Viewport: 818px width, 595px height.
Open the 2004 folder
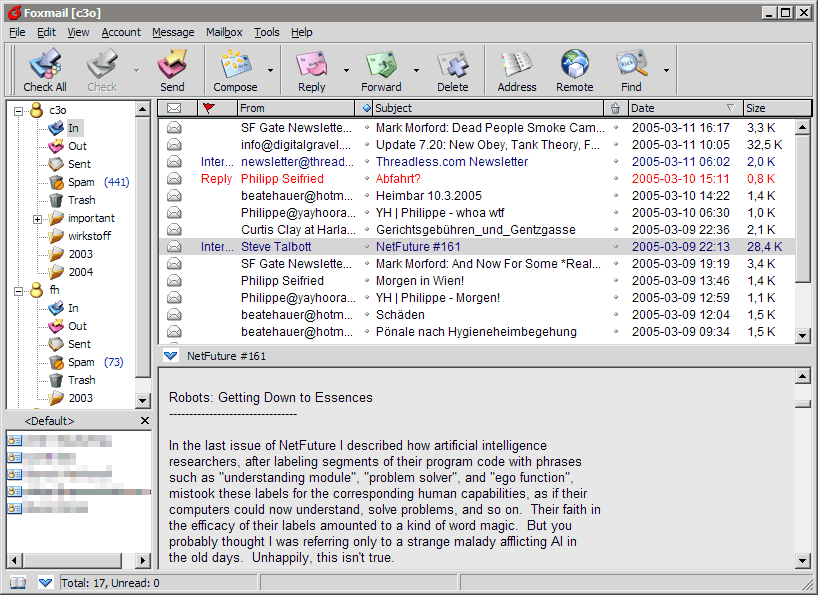pyautogui.click(x=80, y=272)
